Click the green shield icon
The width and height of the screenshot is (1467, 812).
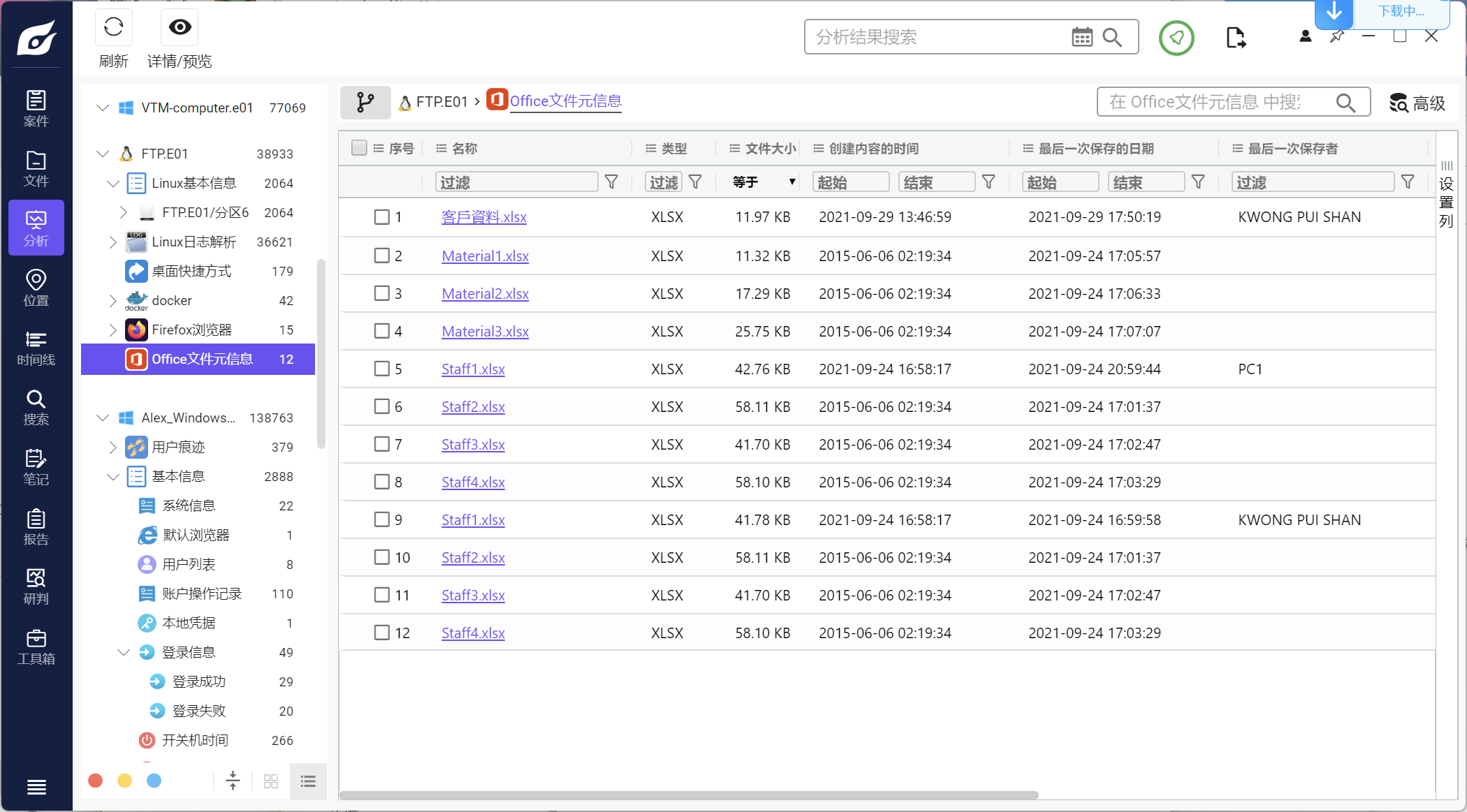pos(1176,38)
